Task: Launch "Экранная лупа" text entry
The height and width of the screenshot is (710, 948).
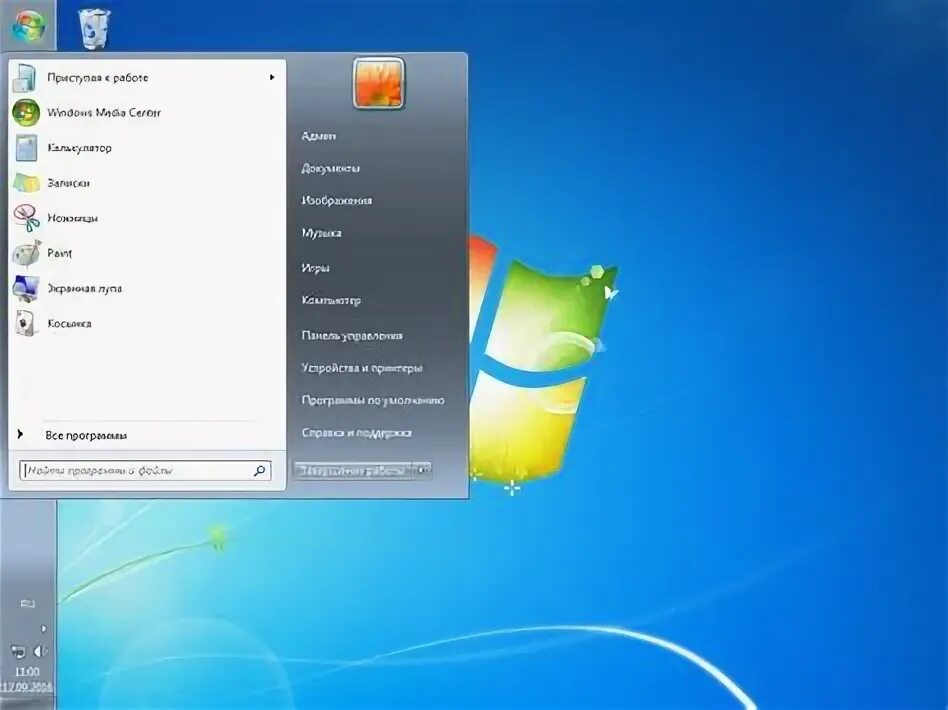Action: click(84, 288)
